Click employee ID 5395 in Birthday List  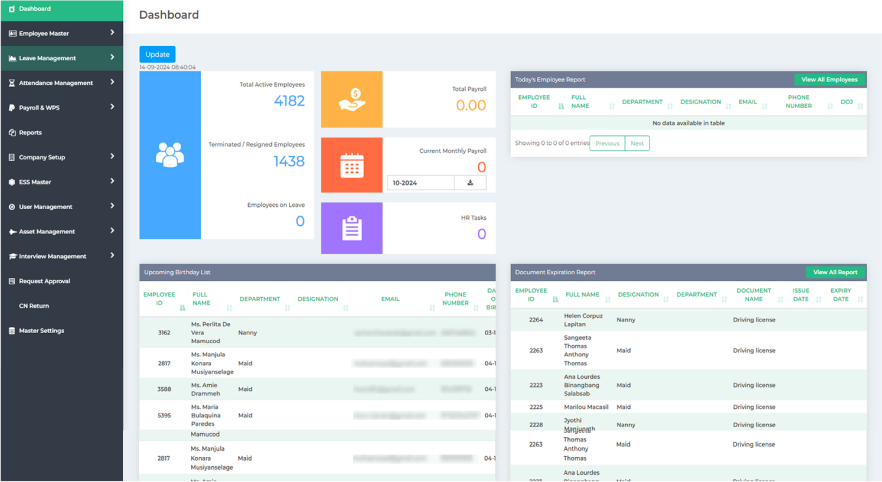tap(164, 416)
